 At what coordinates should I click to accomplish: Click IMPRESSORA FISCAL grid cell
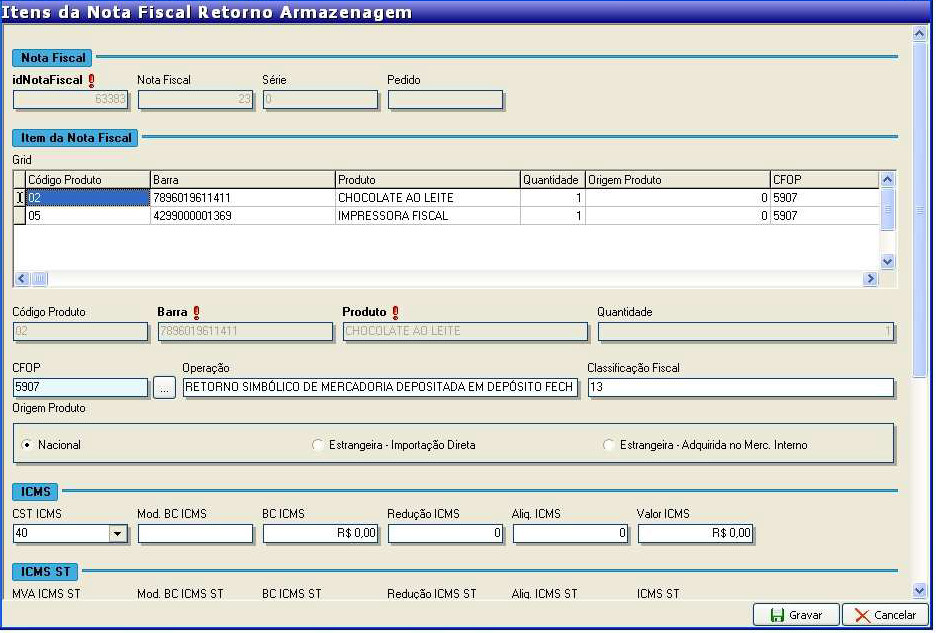(x=427, y=216)
